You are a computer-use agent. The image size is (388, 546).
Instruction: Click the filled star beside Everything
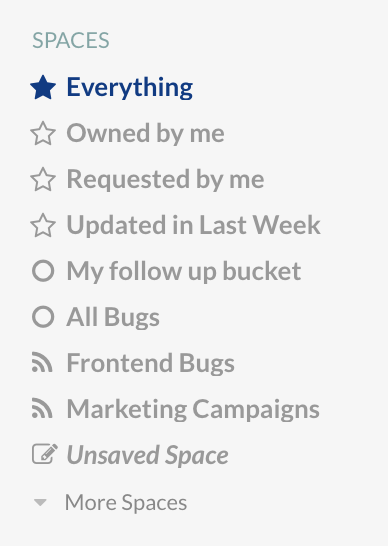pos(43,87)
